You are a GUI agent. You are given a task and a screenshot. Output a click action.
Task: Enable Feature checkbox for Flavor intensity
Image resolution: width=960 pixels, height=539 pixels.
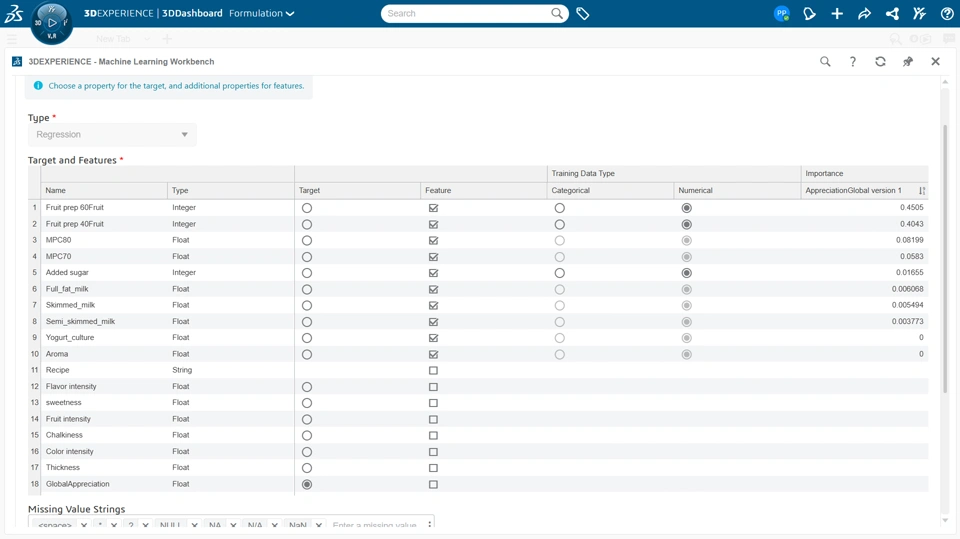click(x=433, y=387)
